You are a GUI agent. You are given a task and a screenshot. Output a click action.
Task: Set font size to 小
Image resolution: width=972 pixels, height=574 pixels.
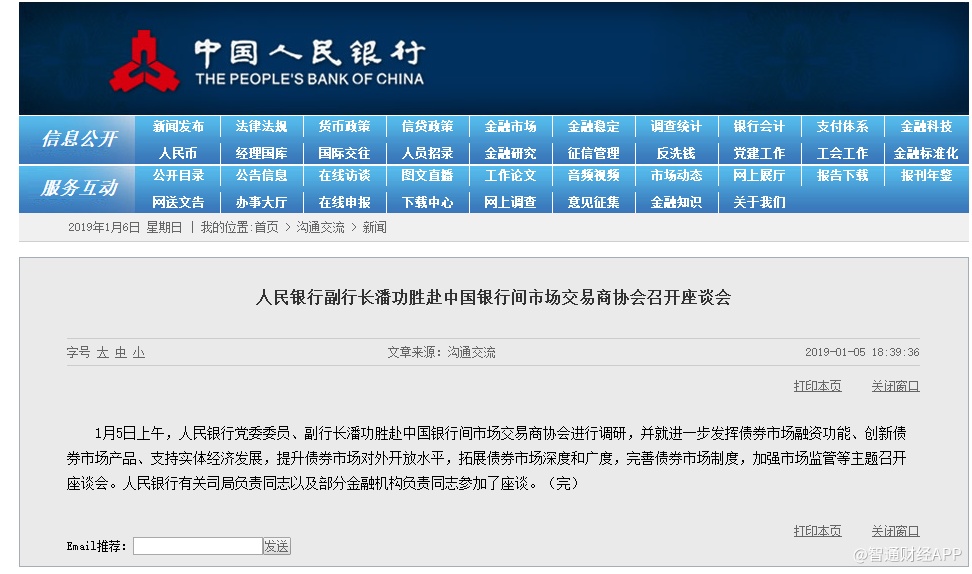pyautogui.click(x=139, y=353)
